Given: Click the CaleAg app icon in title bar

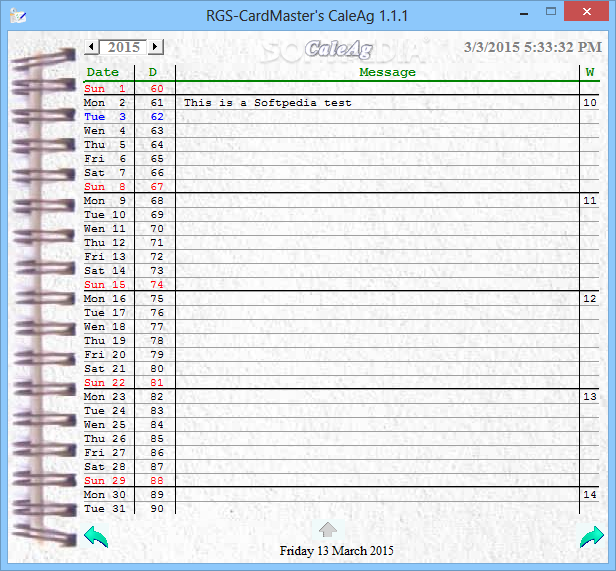Looking at the screenshot, I should (18, 16).
